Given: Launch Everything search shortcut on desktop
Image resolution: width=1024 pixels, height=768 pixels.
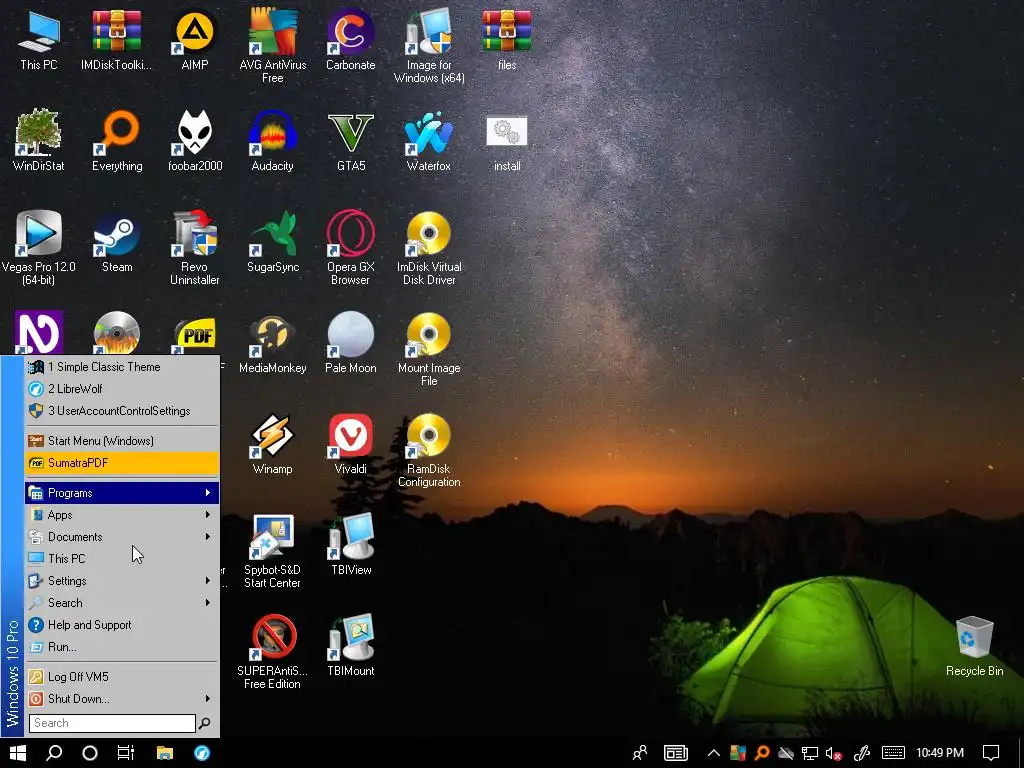Looking at the screenshot, I should 117,140.
